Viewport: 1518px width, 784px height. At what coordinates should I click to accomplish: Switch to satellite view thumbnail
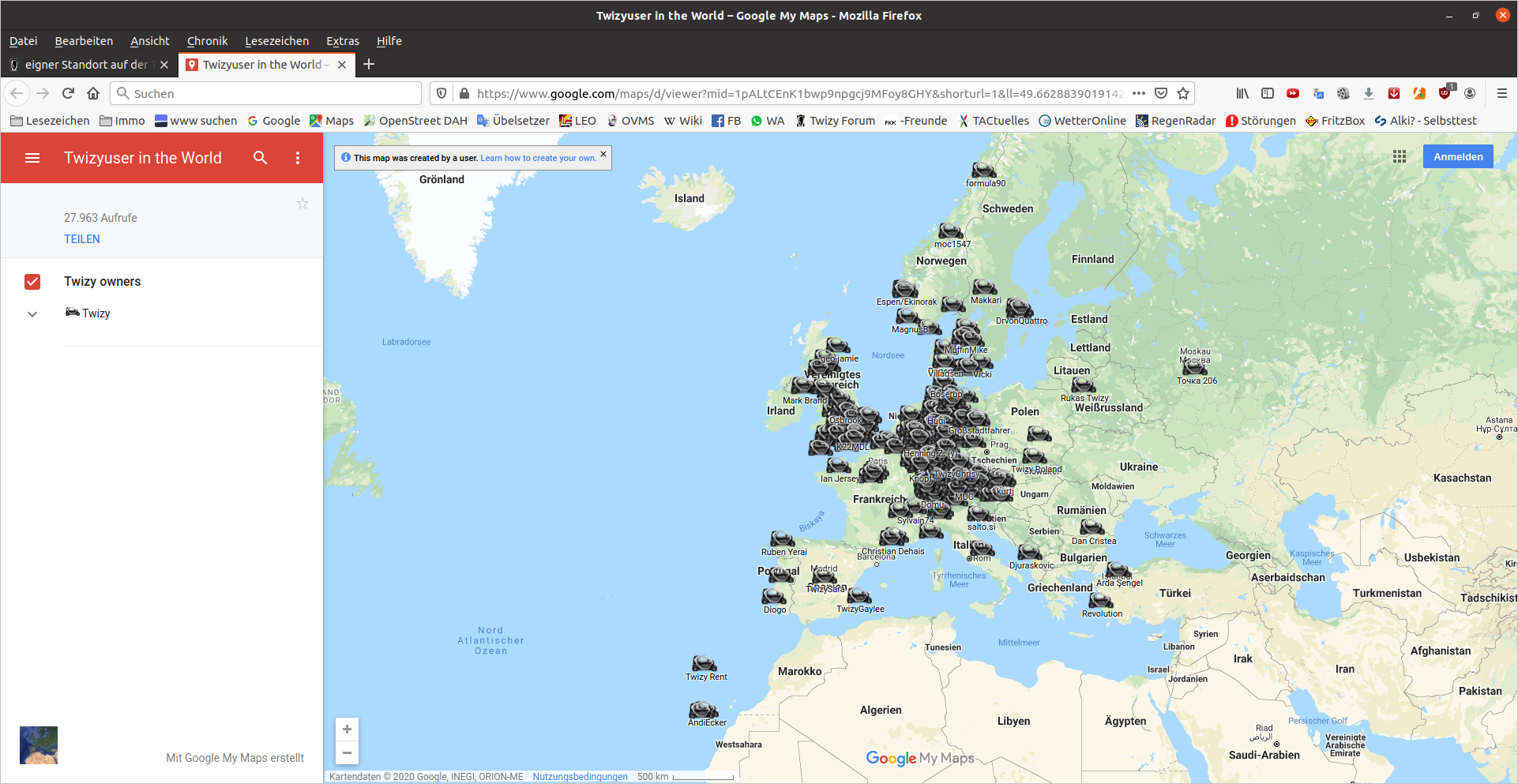(x=39, y=745)
